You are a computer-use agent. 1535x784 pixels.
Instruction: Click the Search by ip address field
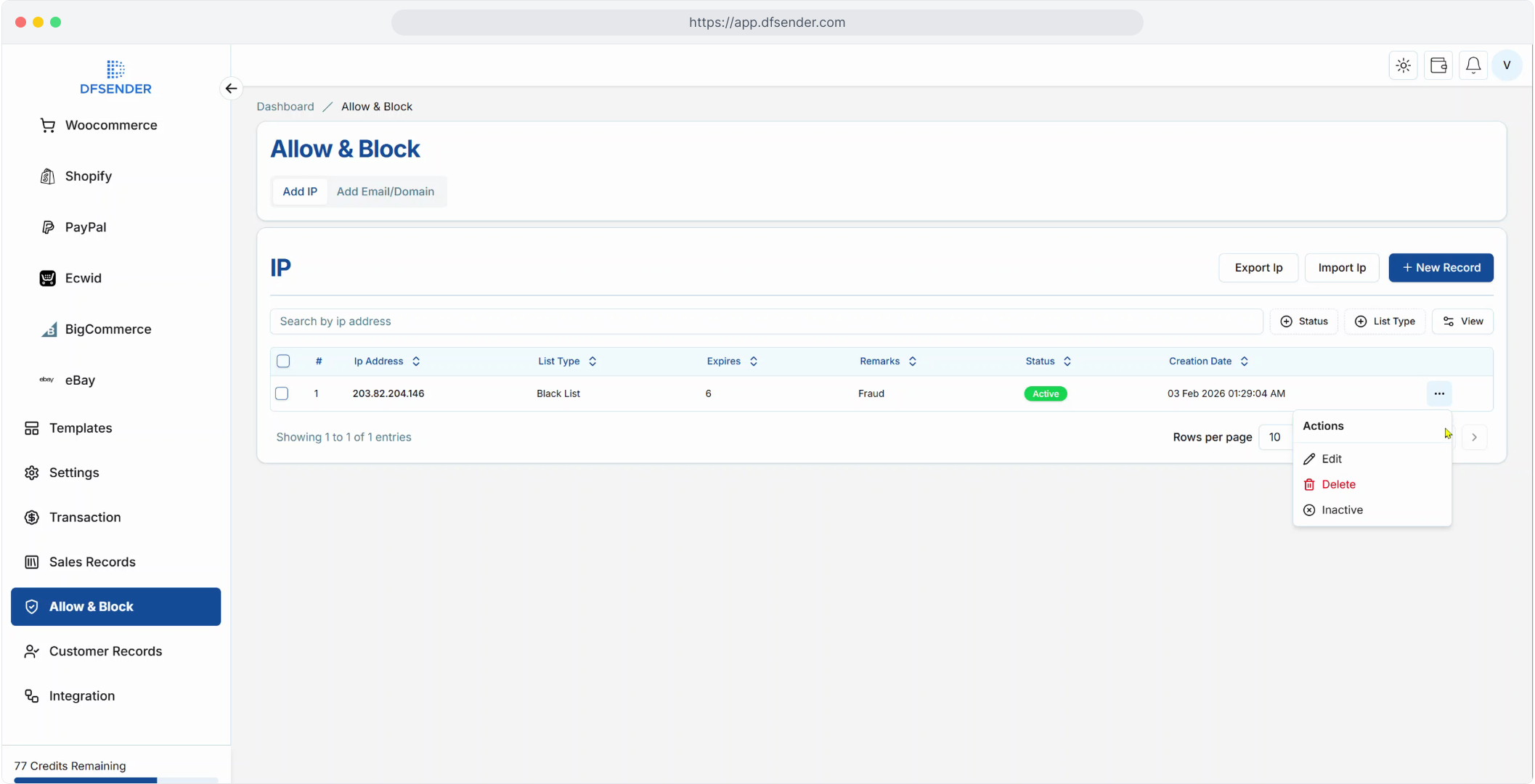tap(766, 321)
